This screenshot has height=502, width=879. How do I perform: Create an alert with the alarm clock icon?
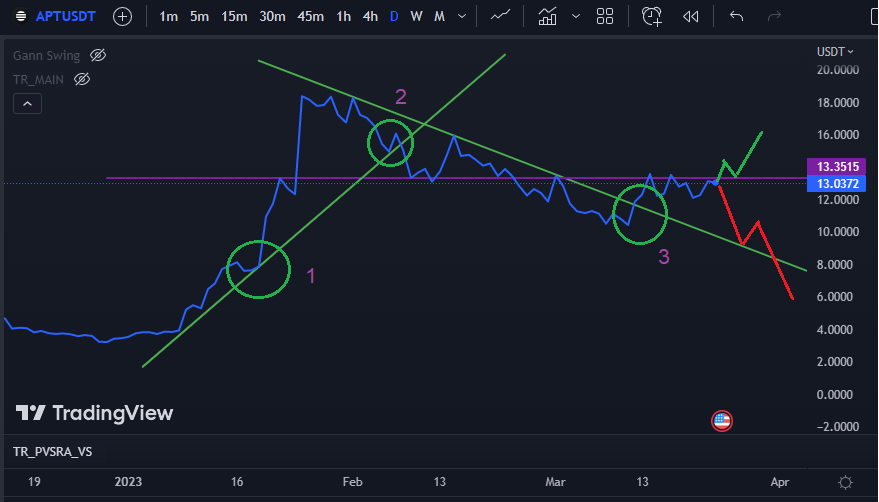coord(652,16)
